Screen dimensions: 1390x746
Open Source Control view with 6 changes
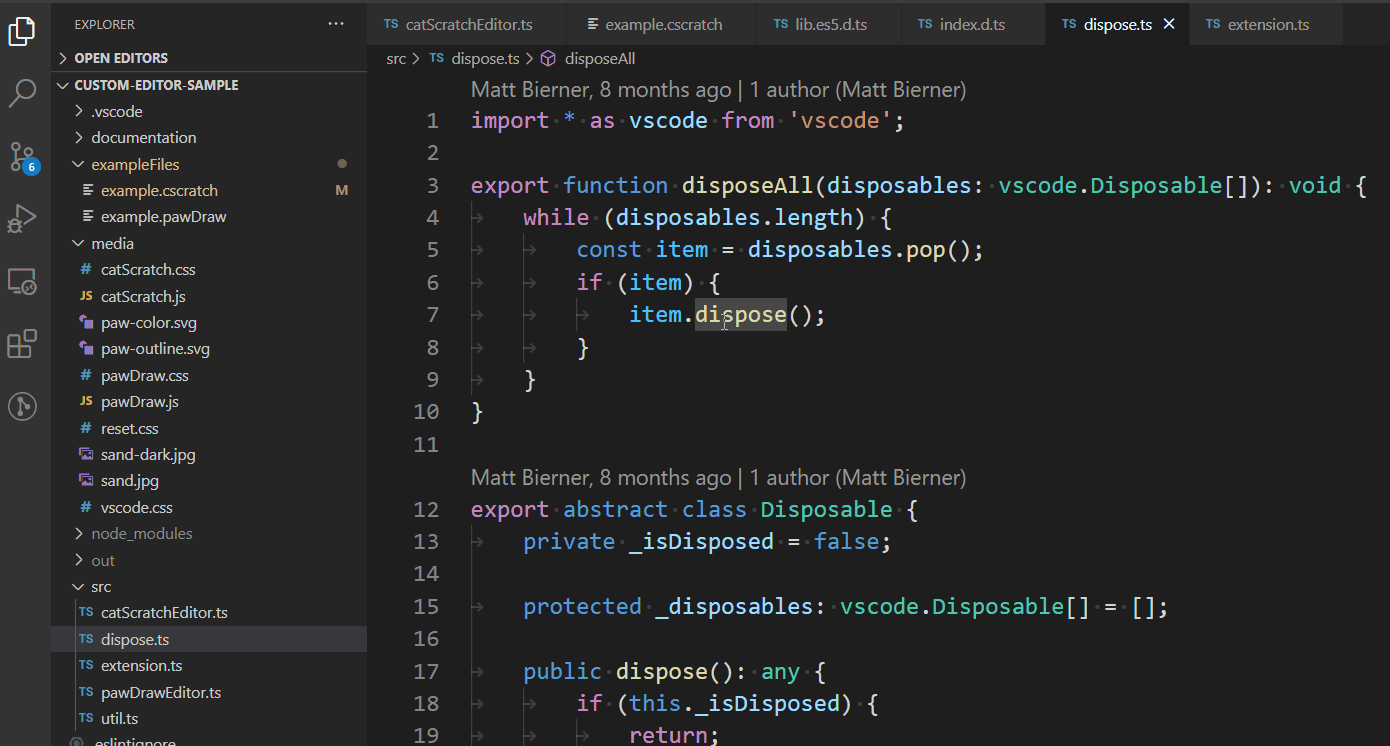23,157
